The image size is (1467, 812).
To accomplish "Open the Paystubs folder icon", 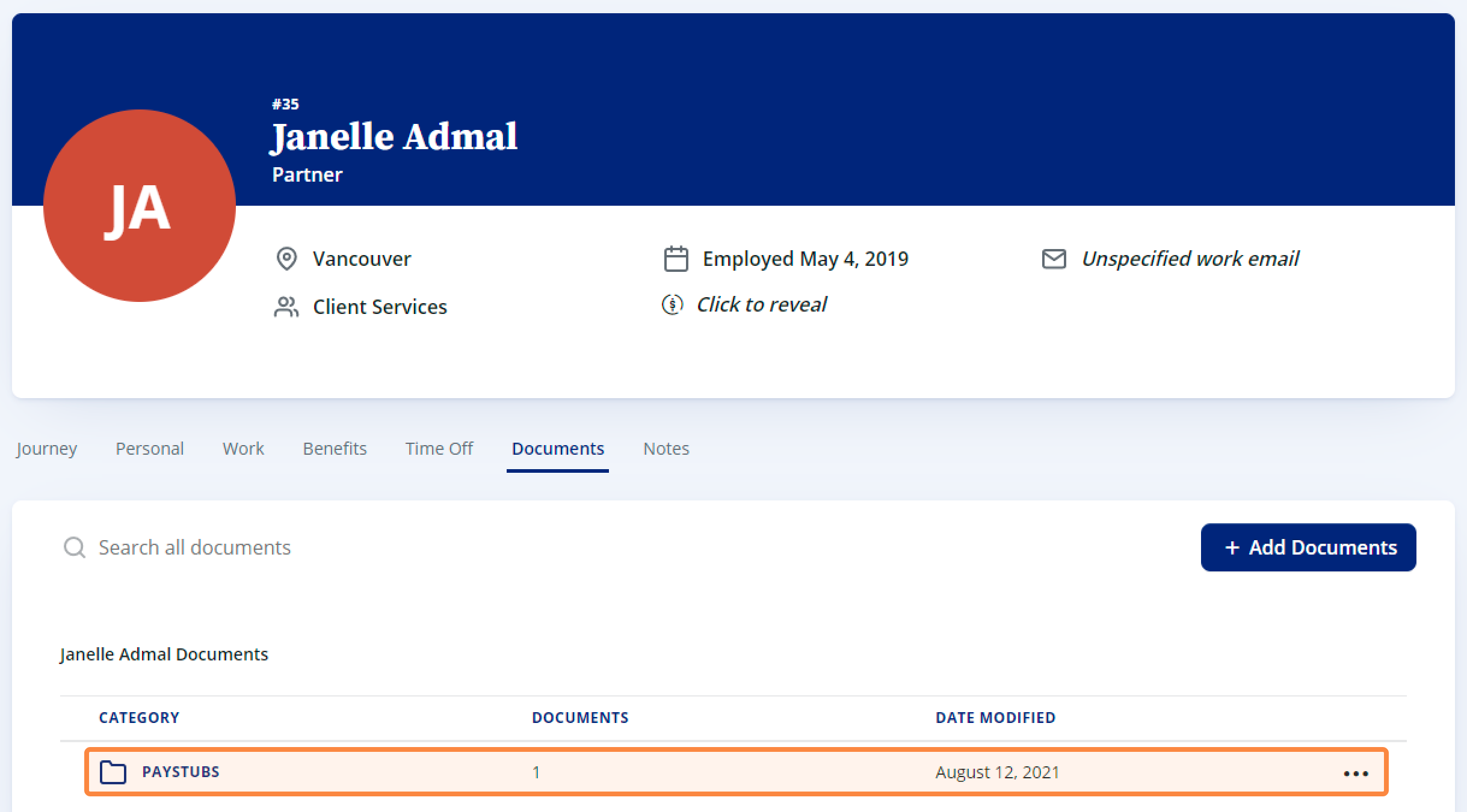I will pyautogui.click(x=114, y=772).
